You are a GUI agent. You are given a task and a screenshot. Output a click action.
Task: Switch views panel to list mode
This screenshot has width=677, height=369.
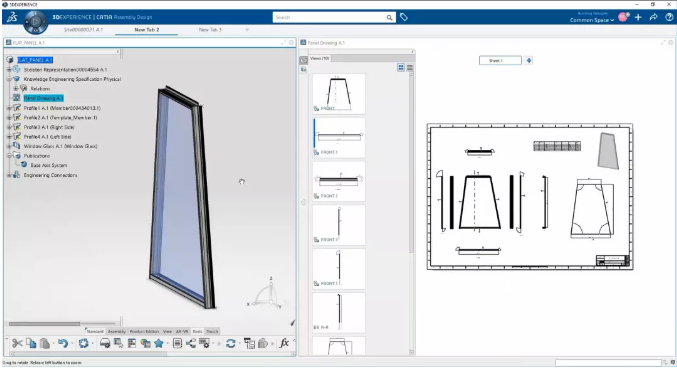coord(410,67)
